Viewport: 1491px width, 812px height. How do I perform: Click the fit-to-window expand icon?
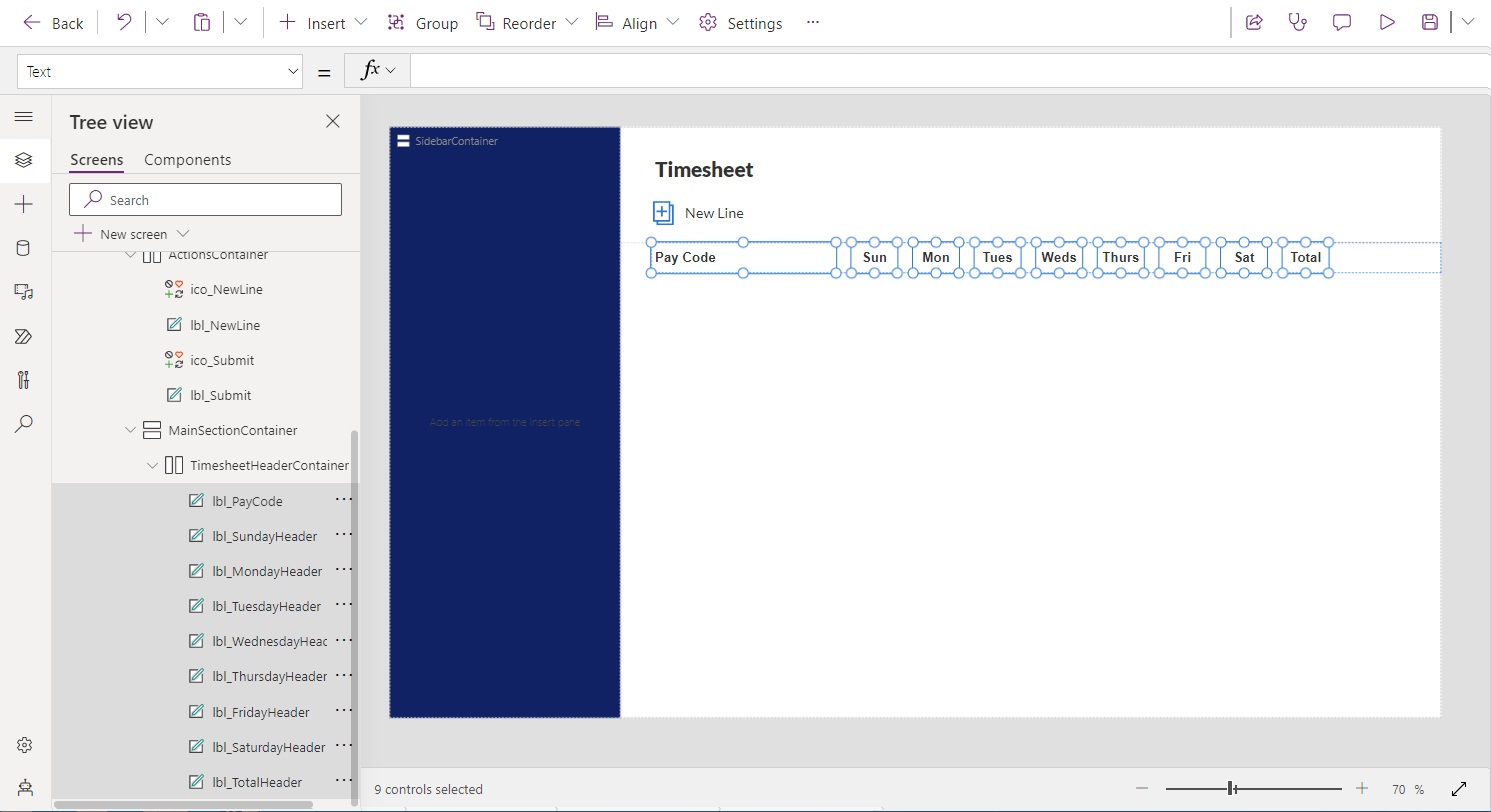point(1458,789)
